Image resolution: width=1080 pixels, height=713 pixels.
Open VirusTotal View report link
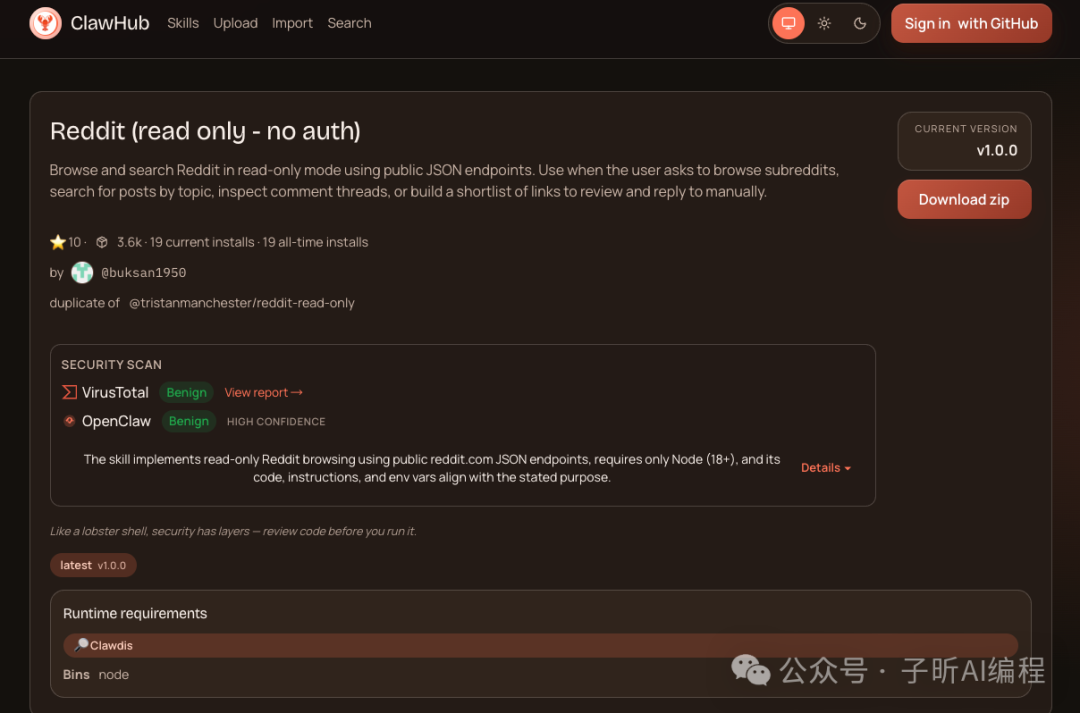[x=263, y=393]
